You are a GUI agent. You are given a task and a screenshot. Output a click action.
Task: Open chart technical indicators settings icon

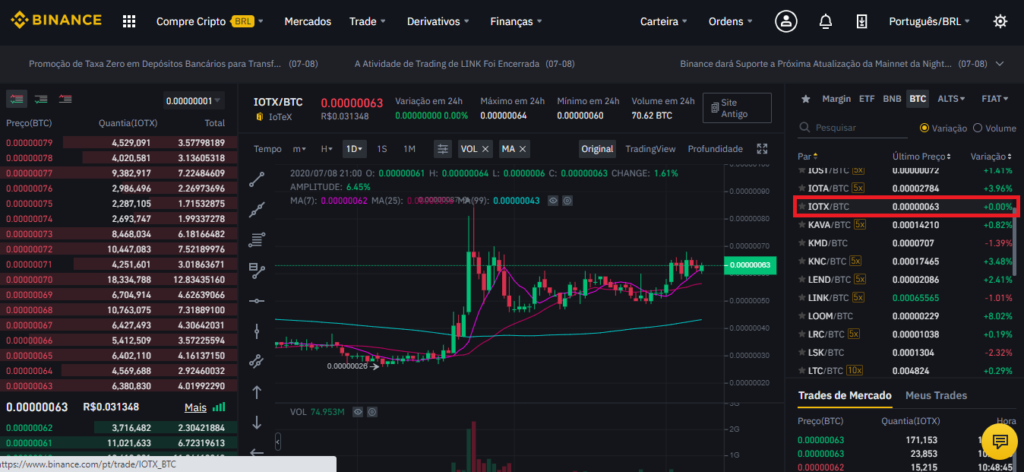pos(443,149)
